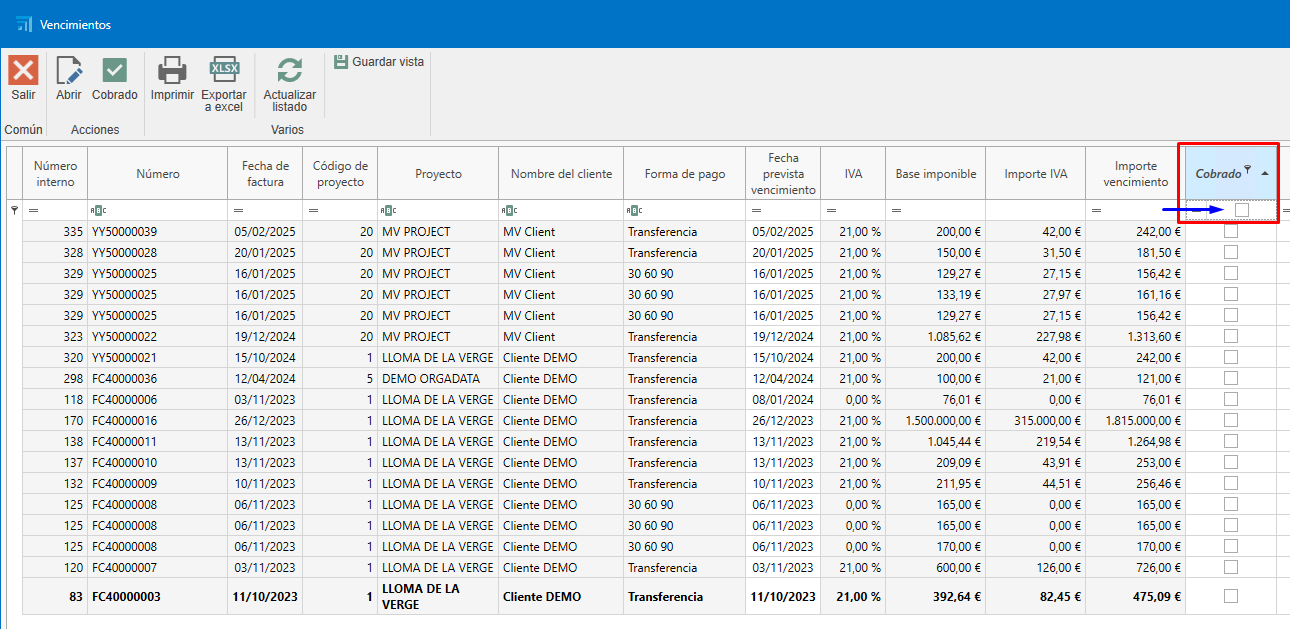The image size is (1290, 629).
Task: Select the cell showing 392,64 €
Action: click(x=936, y=596)
